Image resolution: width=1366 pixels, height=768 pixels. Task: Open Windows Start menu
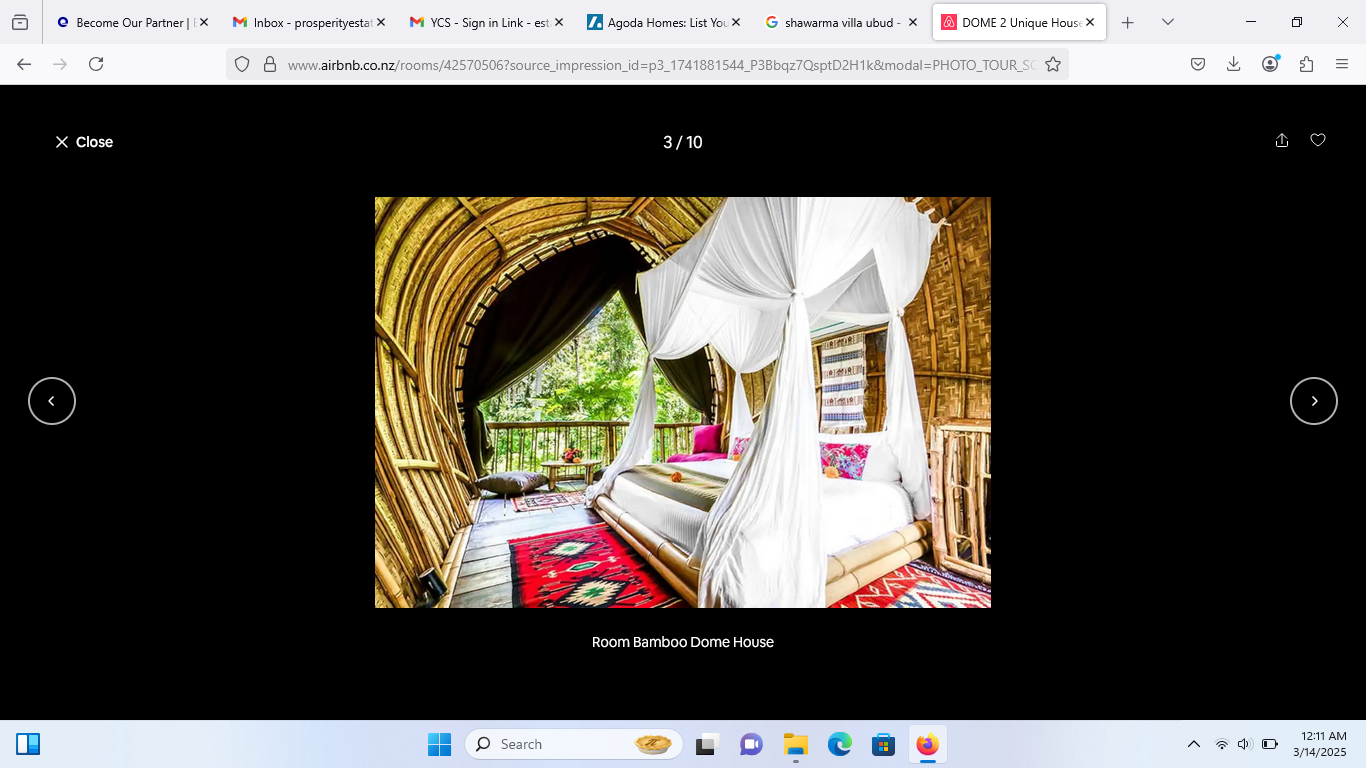coord(439,744)
